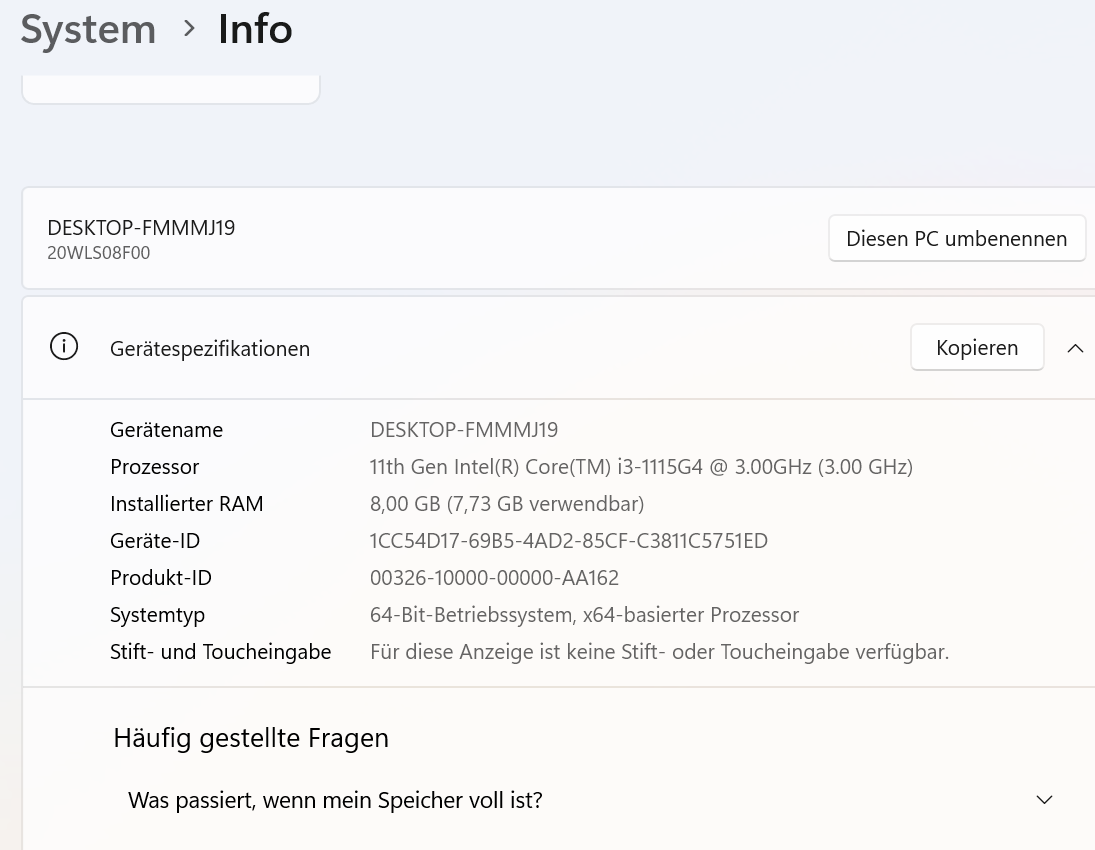Click the breadcrumb arrow between System and Info
The image size is (1095, 850).
[188, 29]
